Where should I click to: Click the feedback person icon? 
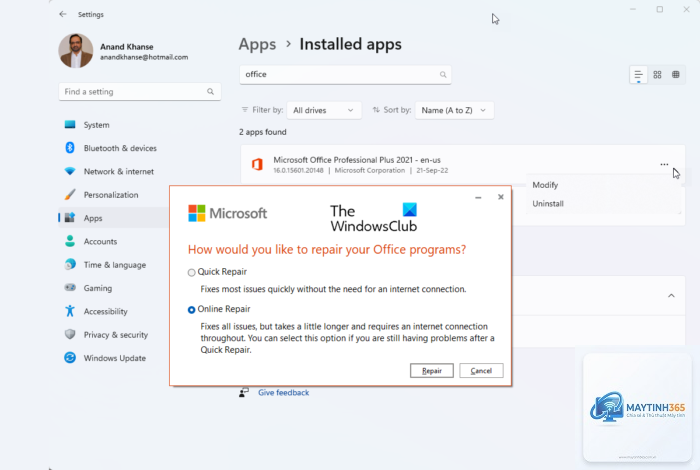[x=244, y=392]
